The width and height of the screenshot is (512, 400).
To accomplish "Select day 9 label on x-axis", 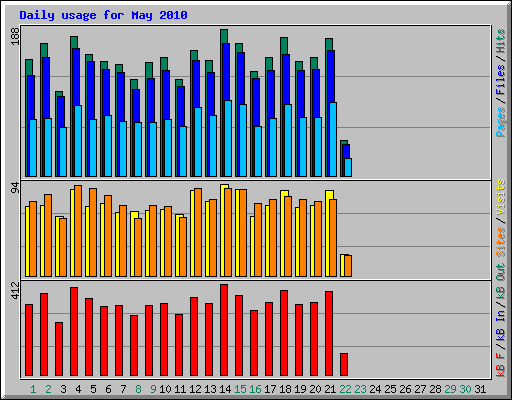I will (x=153, y=389).
